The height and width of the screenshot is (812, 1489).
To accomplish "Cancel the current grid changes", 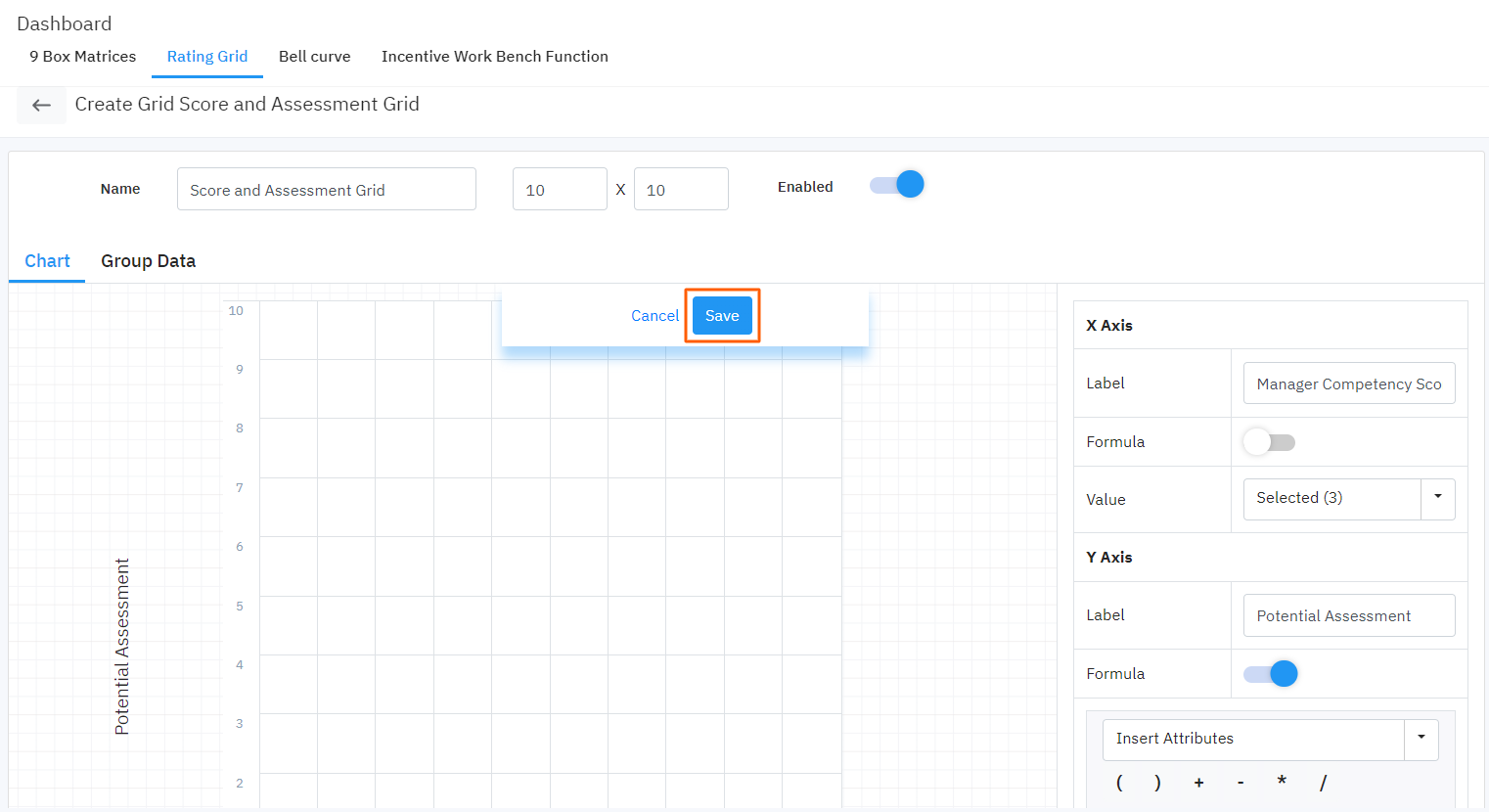I will coord(654,315).
